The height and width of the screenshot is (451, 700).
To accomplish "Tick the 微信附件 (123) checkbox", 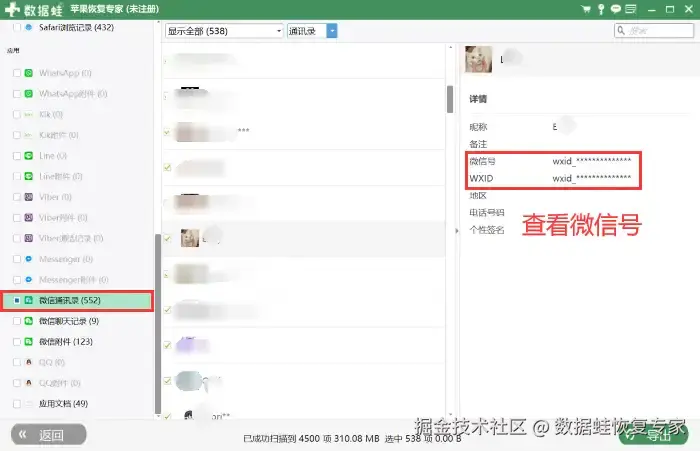I will click(17, 342).
